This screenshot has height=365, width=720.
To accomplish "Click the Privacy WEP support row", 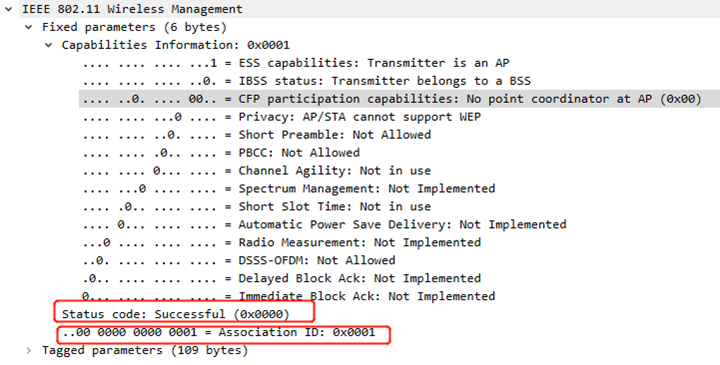I will point(281,117).
